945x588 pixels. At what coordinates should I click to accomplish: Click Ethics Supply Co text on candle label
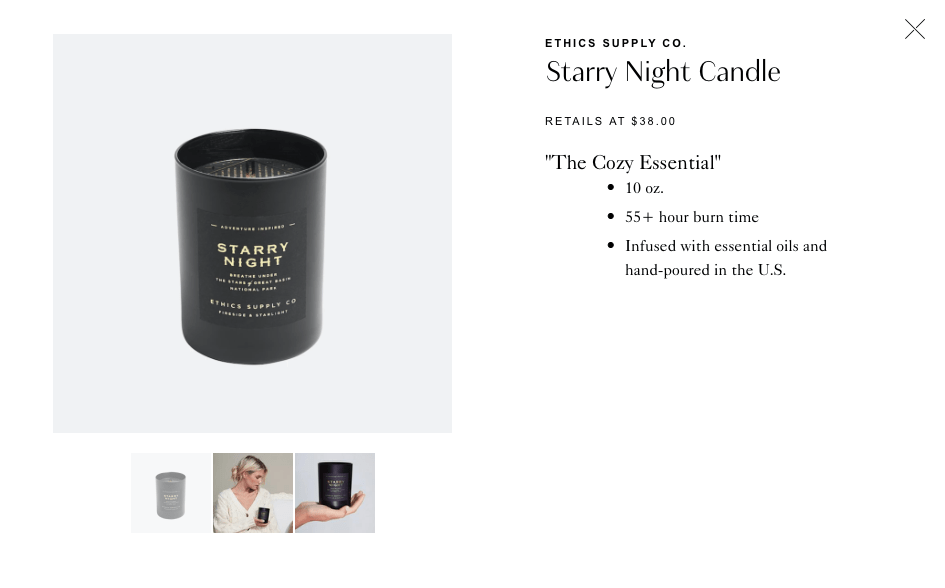tap(253, 304)
